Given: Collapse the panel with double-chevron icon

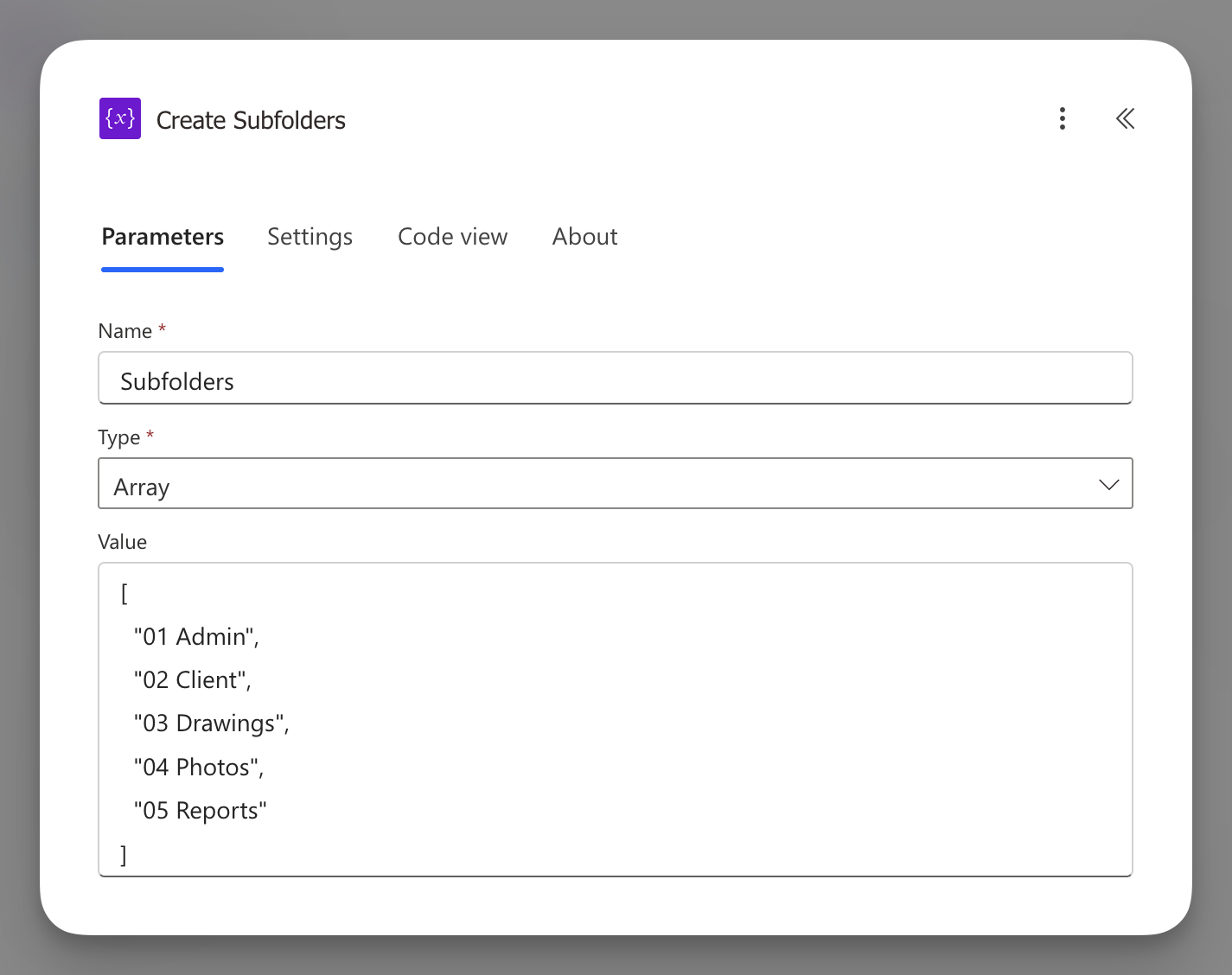Looking at the screenshot, I should (x=1124, y=118).
